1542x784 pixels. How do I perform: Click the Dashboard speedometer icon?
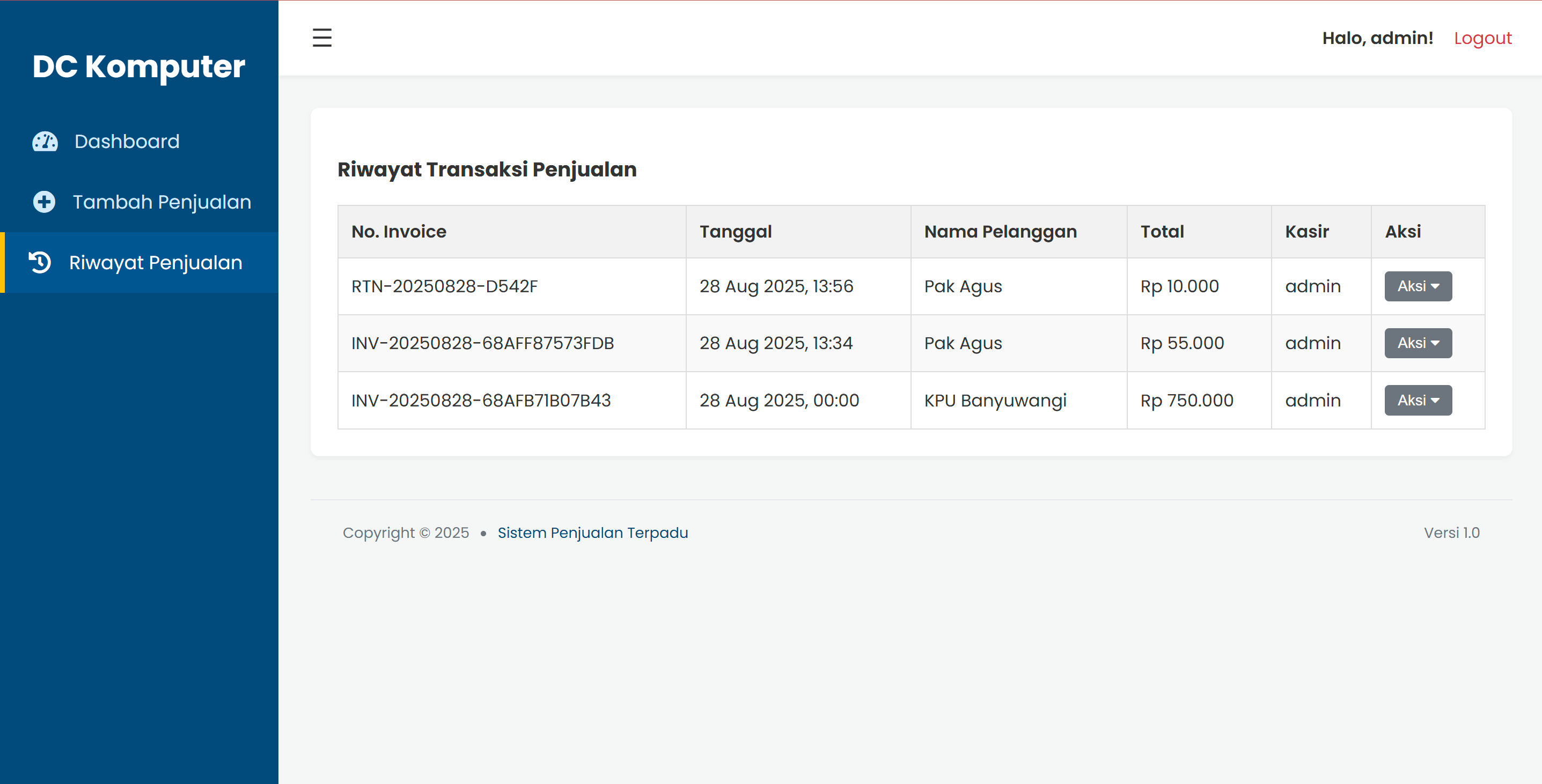(x=45, y=142)
